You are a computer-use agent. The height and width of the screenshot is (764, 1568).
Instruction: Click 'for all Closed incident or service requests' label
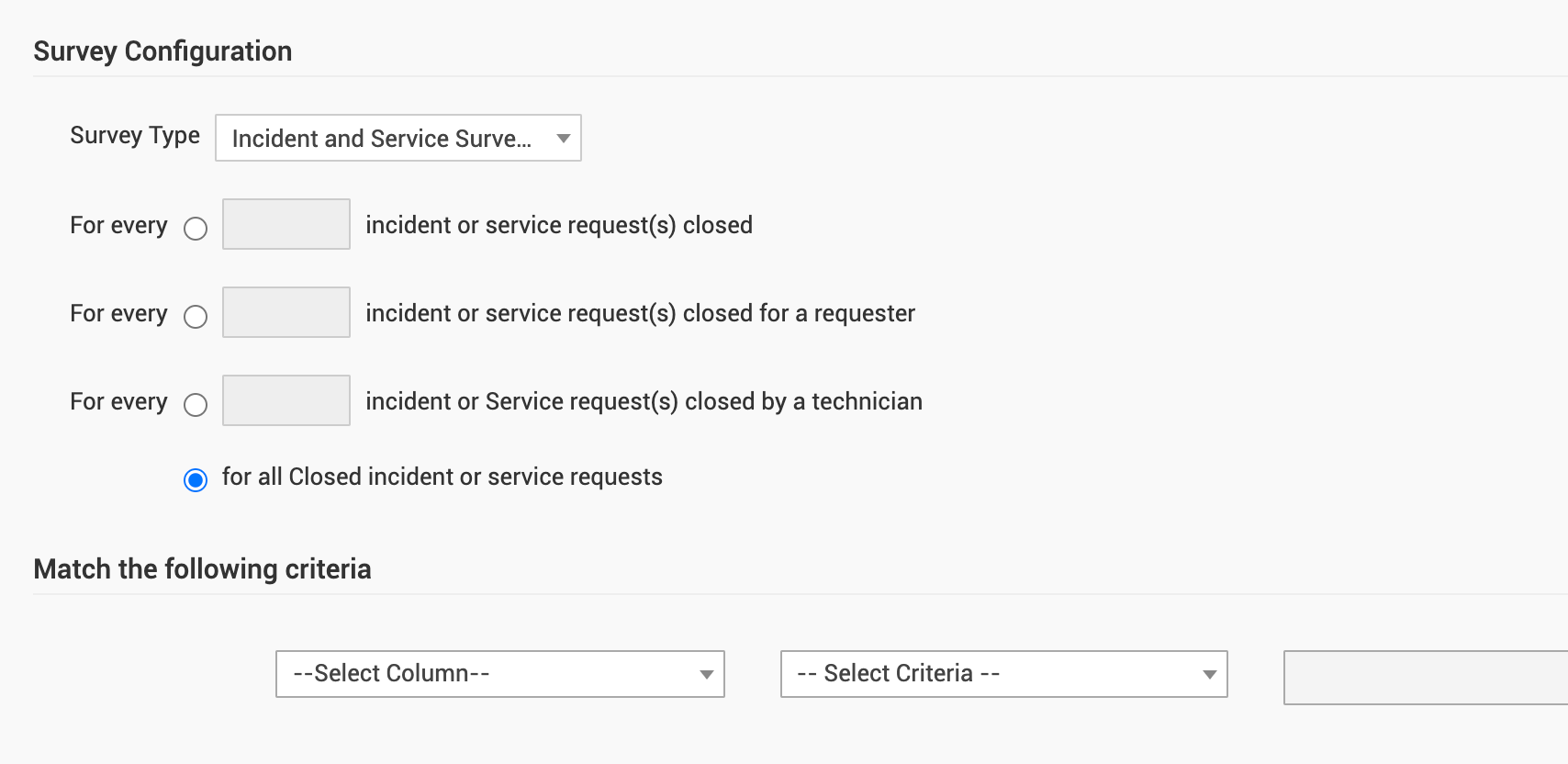442,477
